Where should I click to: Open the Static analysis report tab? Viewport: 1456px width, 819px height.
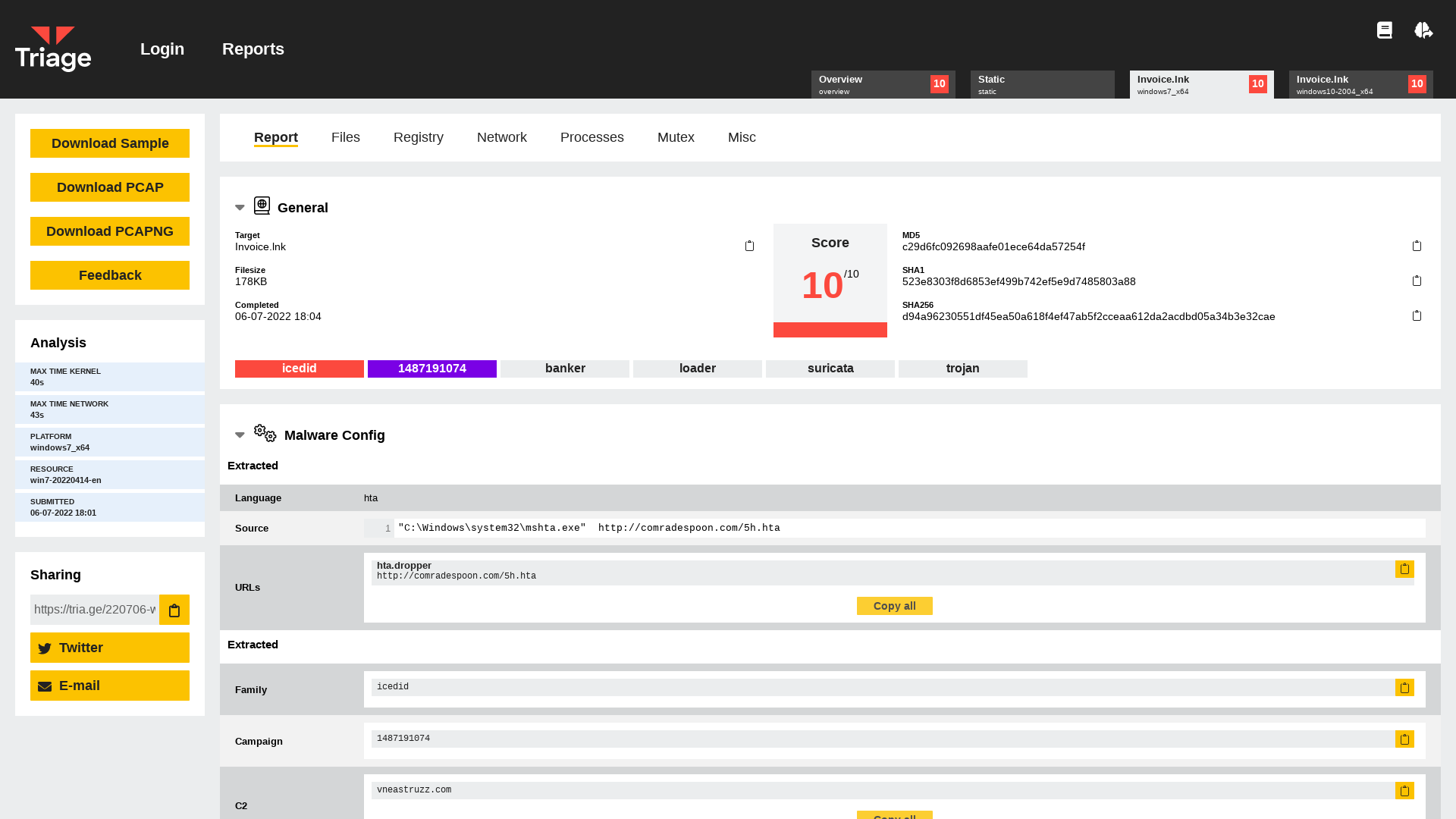[x=1043, y=84]
